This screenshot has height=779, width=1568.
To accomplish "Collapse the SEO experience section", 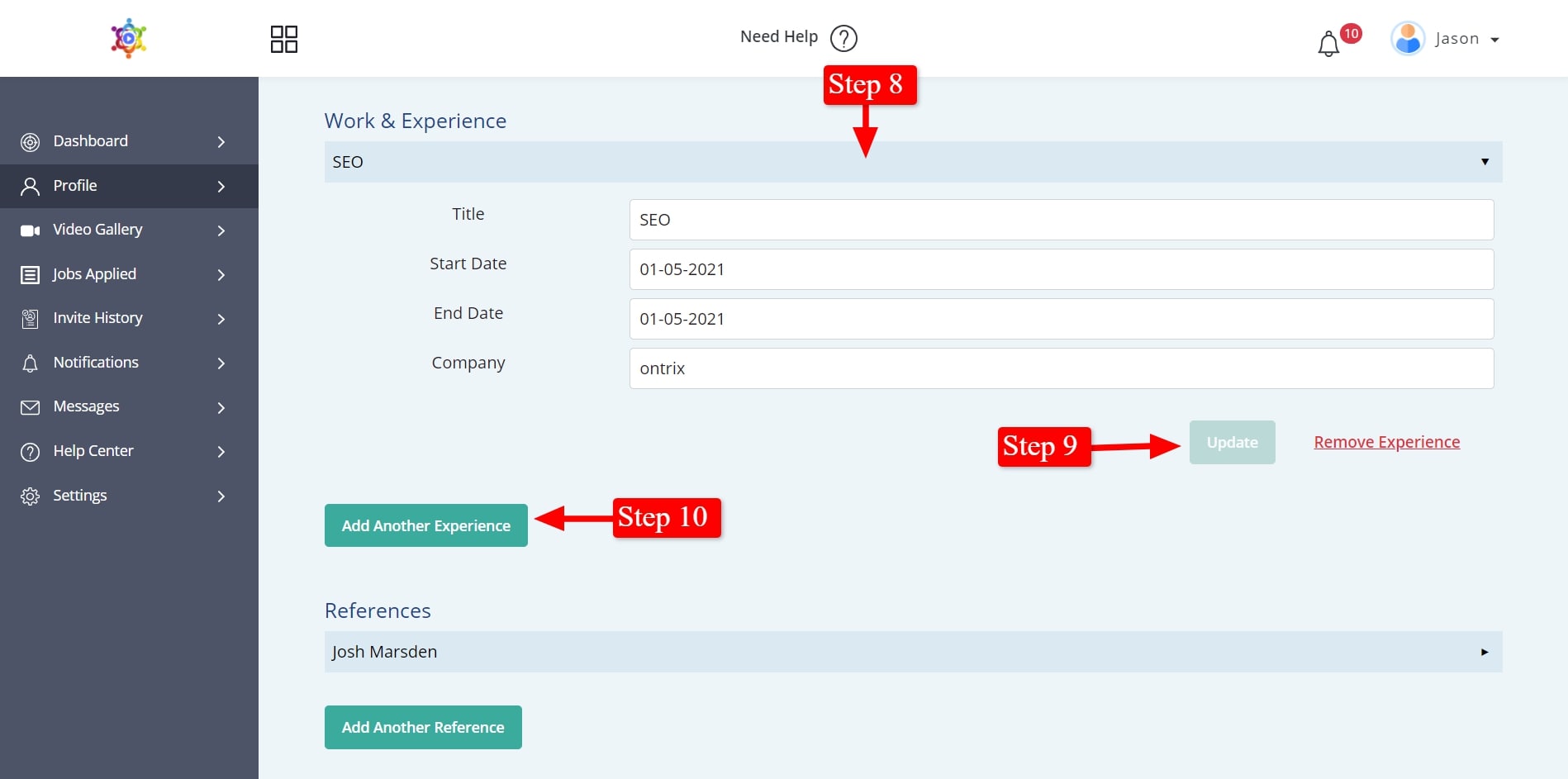I will pyautogui.click(x=1485, y=162).
